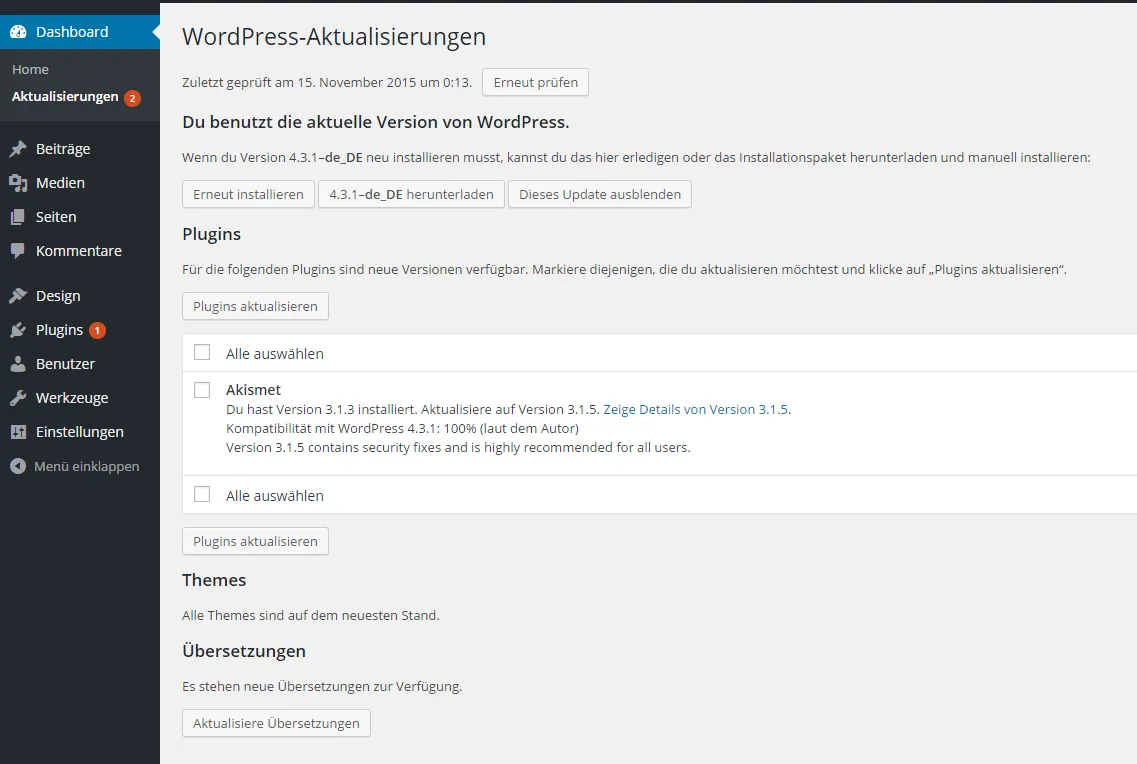The height and width of the screenshot is (764, 1137).
Task: Open the Dashboard menu label
Action: (72, 32)
